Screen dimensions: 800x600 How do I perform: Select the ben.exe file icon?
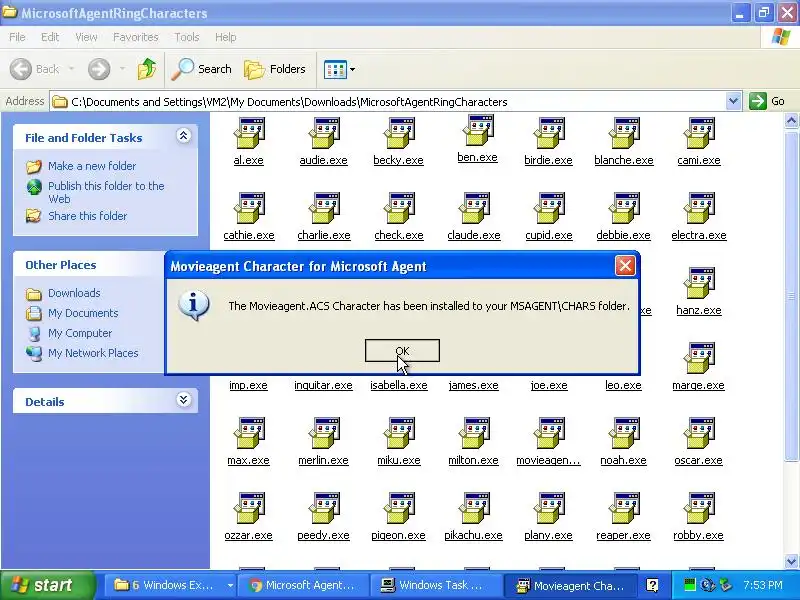[478, 131]
